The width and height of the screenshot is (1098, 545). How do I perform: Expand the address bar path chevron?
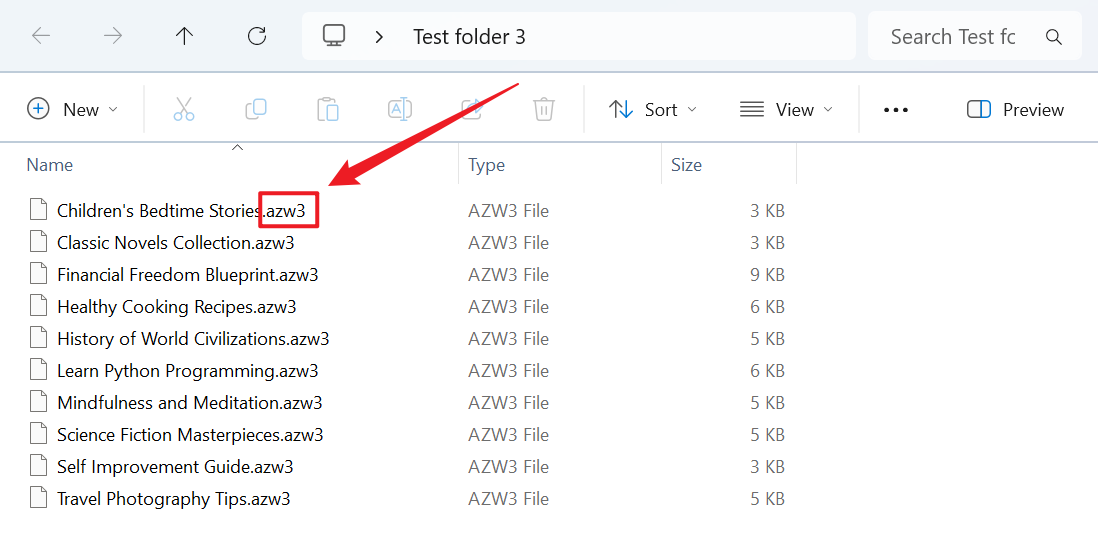click(x=379, y=37)
